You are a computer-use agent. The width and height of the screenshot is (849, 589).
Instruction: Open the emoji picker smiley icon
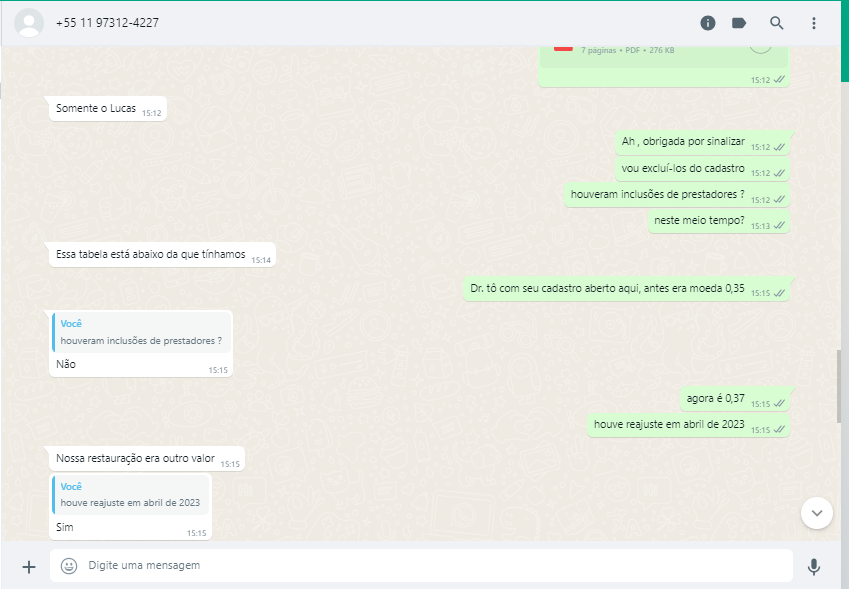click(69, 566)
